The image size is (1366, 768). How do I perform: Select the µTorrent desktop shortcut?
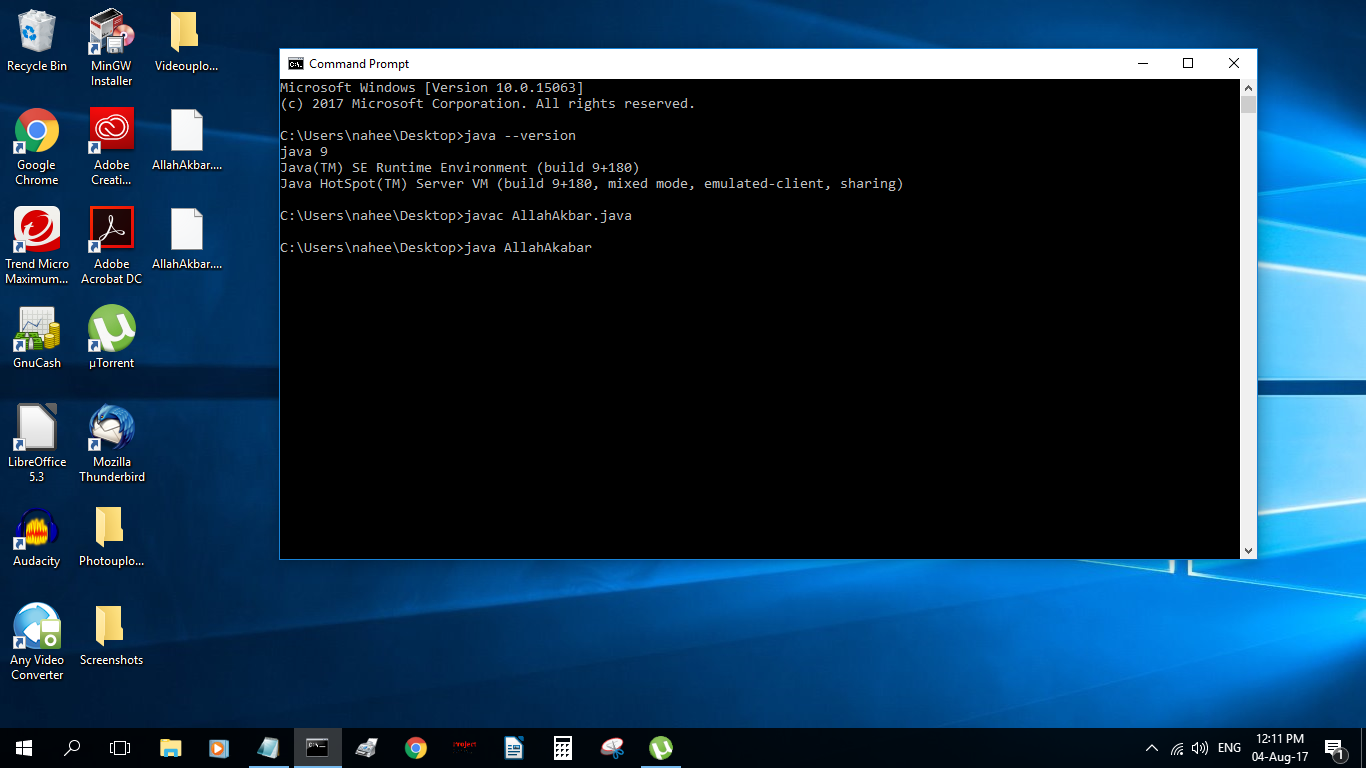tap(112, 338)
